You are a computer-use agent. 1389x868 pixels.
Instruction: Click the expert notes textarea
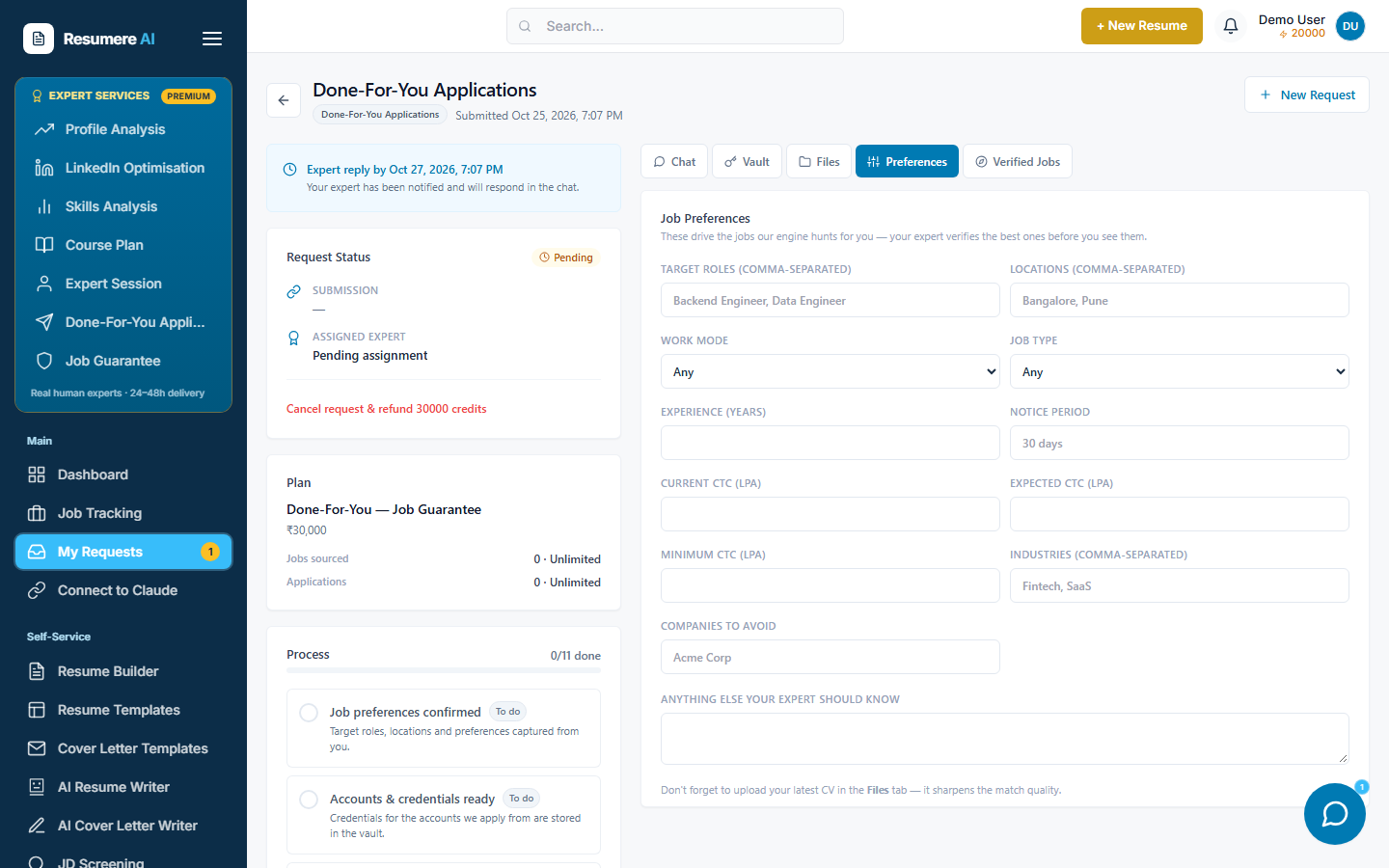coord(1005,739)
